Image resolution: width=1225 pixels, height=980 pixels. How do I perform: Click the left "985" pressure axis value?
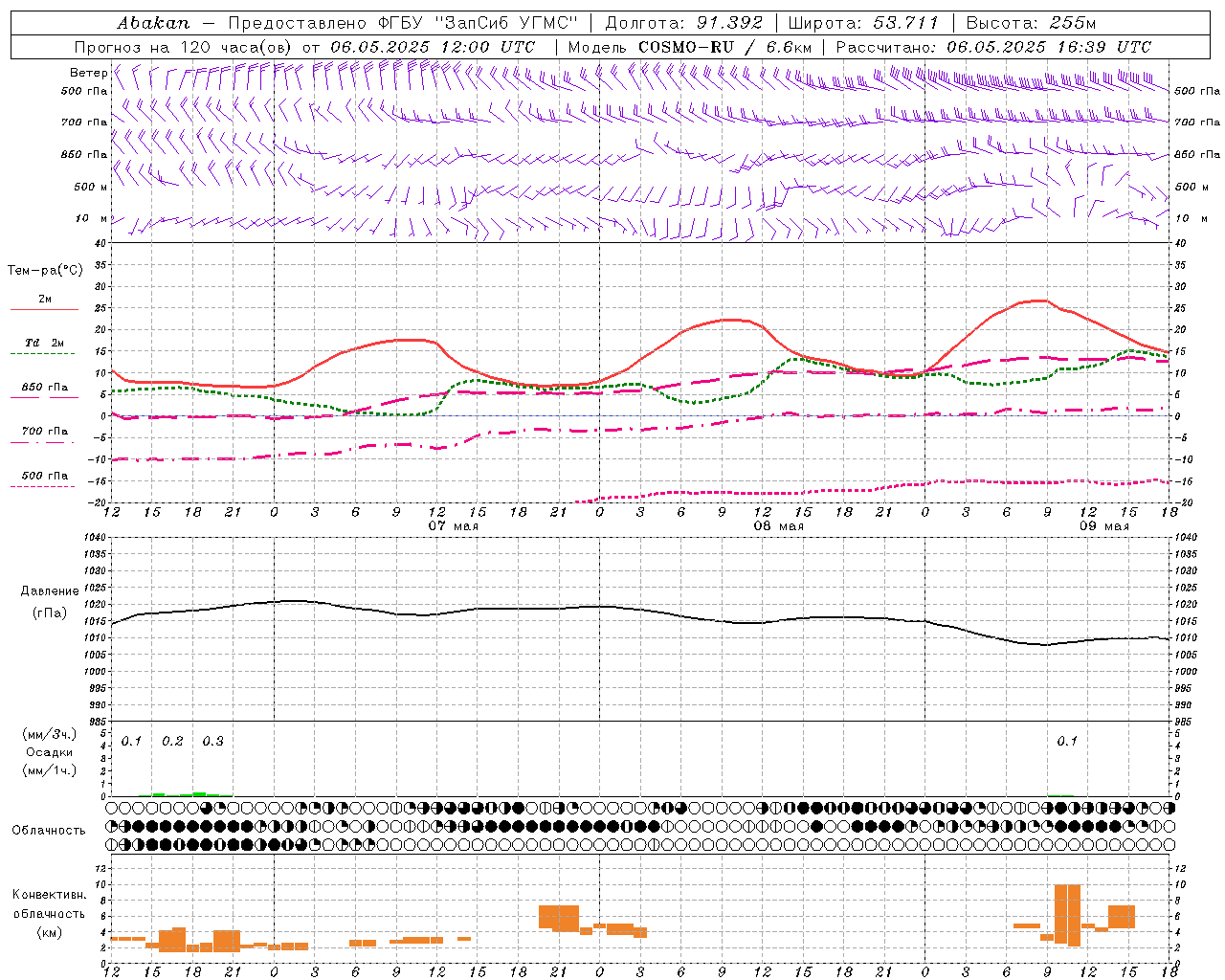tap(98, 722)
